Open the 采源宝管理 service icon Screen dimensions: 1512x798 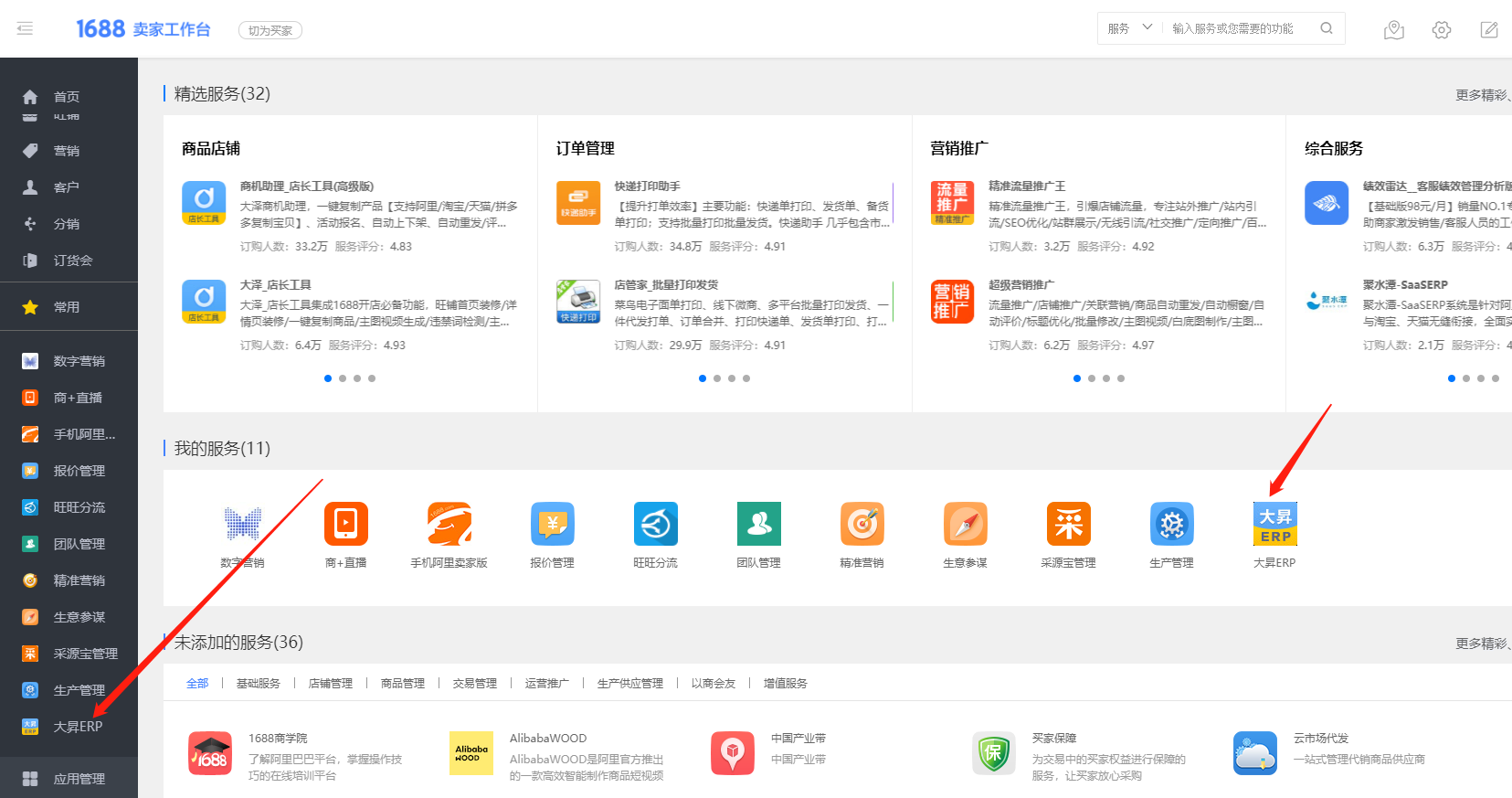(x=1069, y=524)
